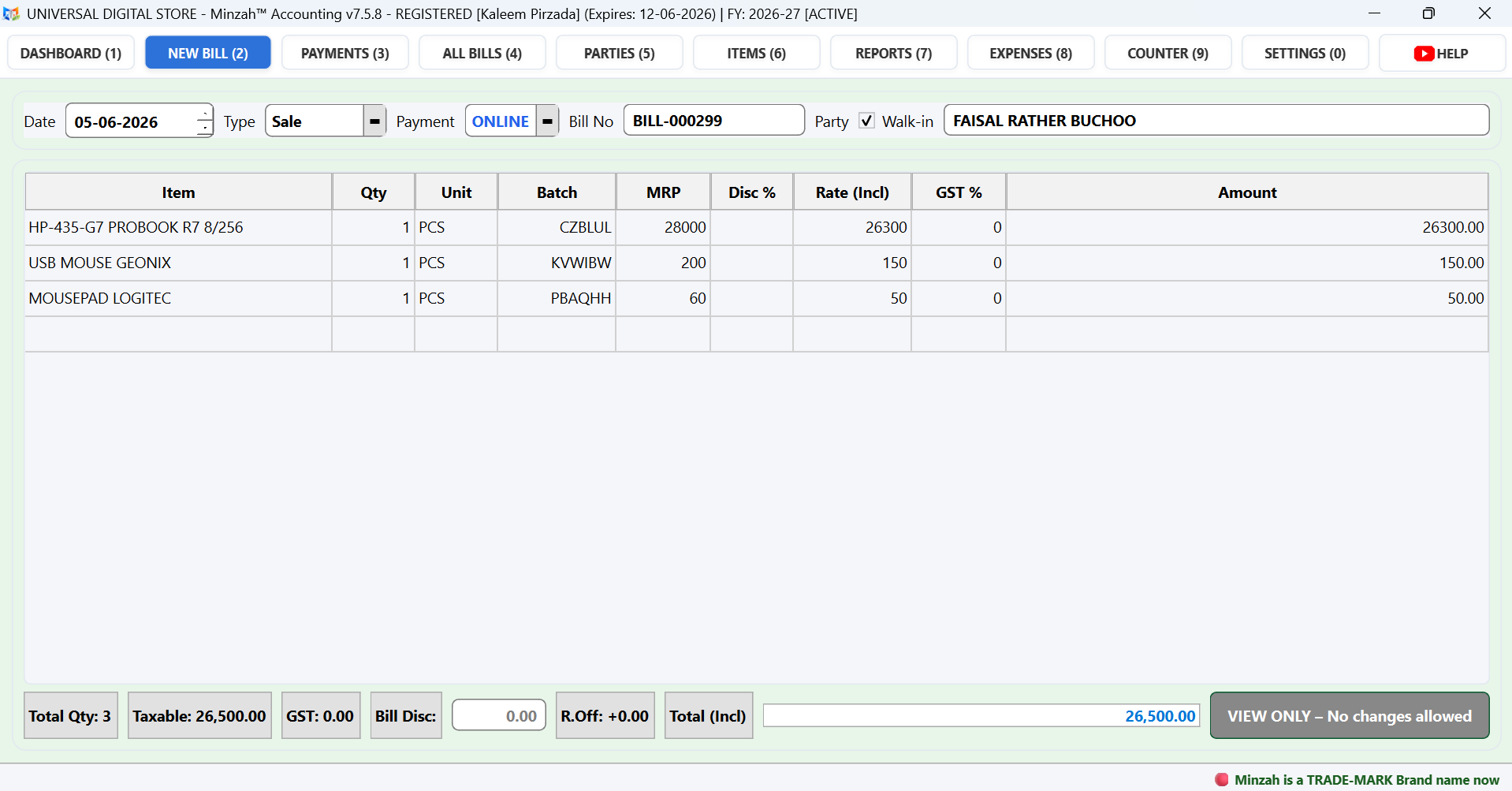The width and height of the screenshot is (1512, 791).
Task: Select the USB MOUSE GEONIX item cell
Action: coord(179,263)
